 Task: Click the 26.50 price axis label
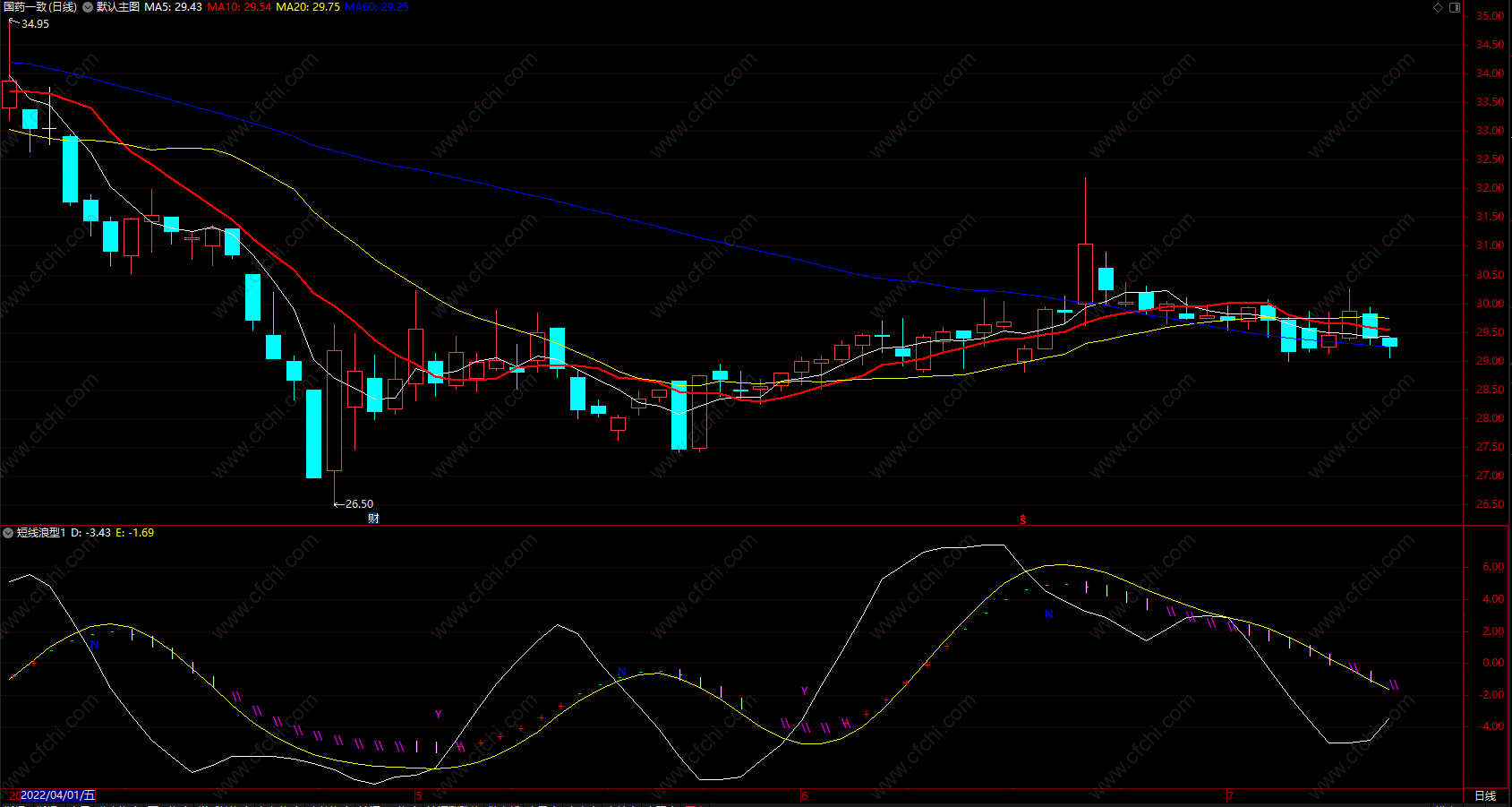(1491, 504)
